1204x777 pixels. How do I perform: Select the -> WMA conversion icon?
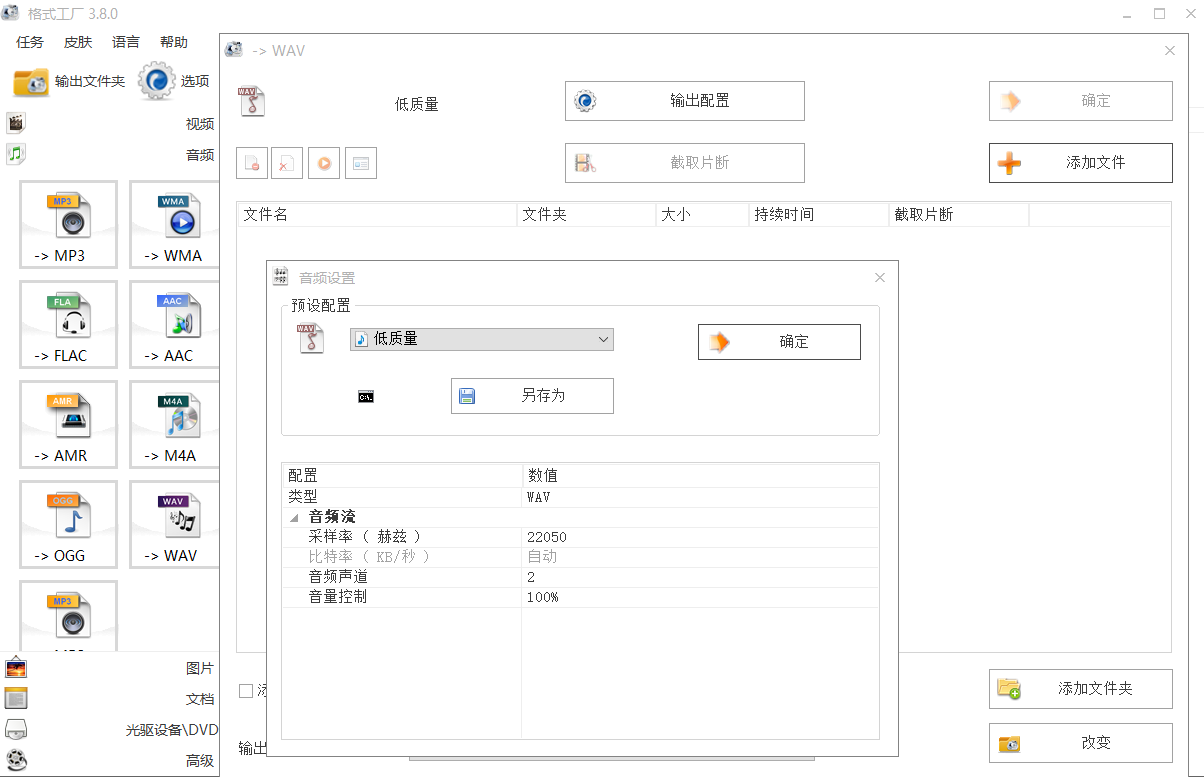point(173,224)
